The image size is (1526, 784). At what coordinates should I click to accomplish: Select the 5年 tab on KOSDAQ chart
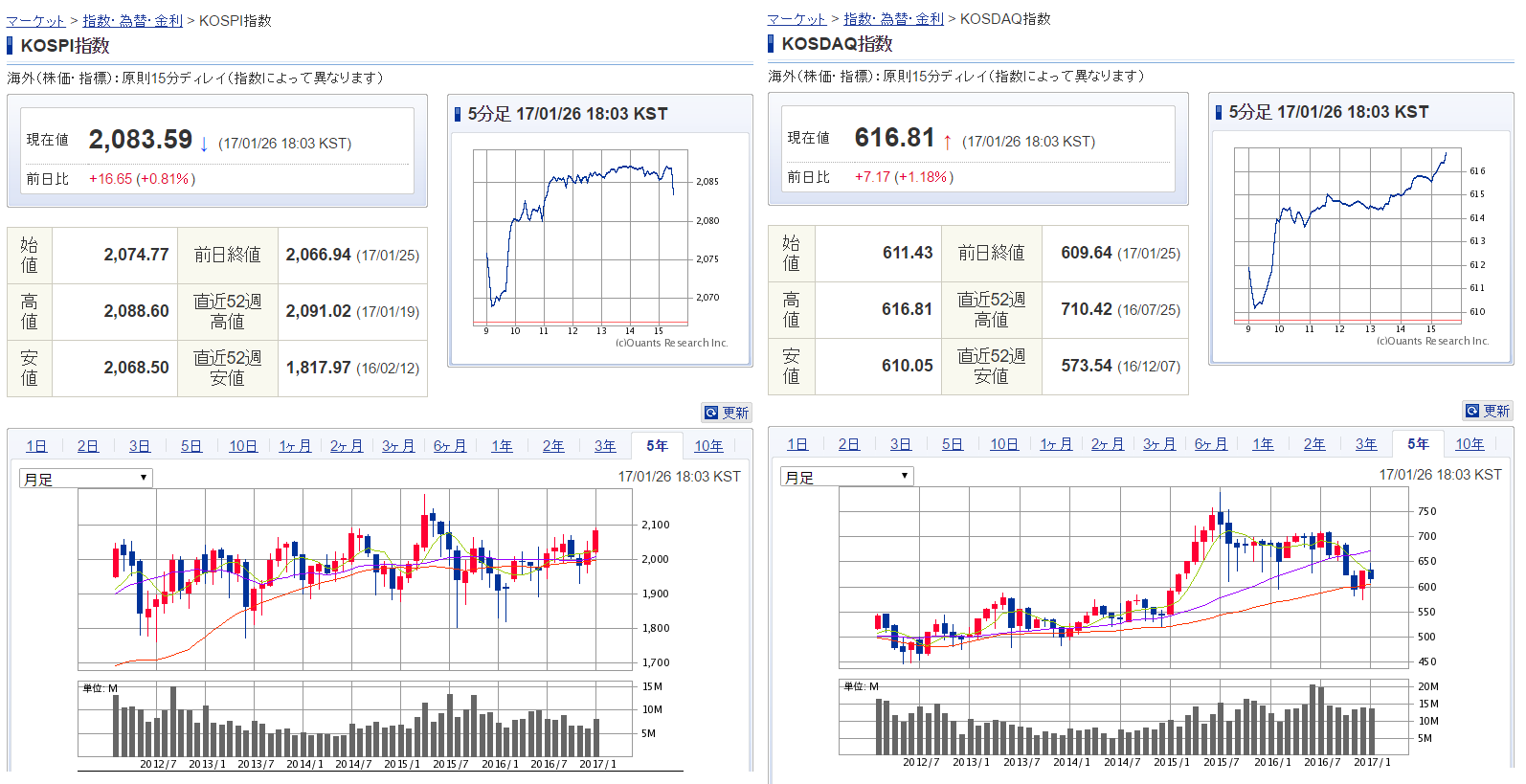coord(1418,444)
